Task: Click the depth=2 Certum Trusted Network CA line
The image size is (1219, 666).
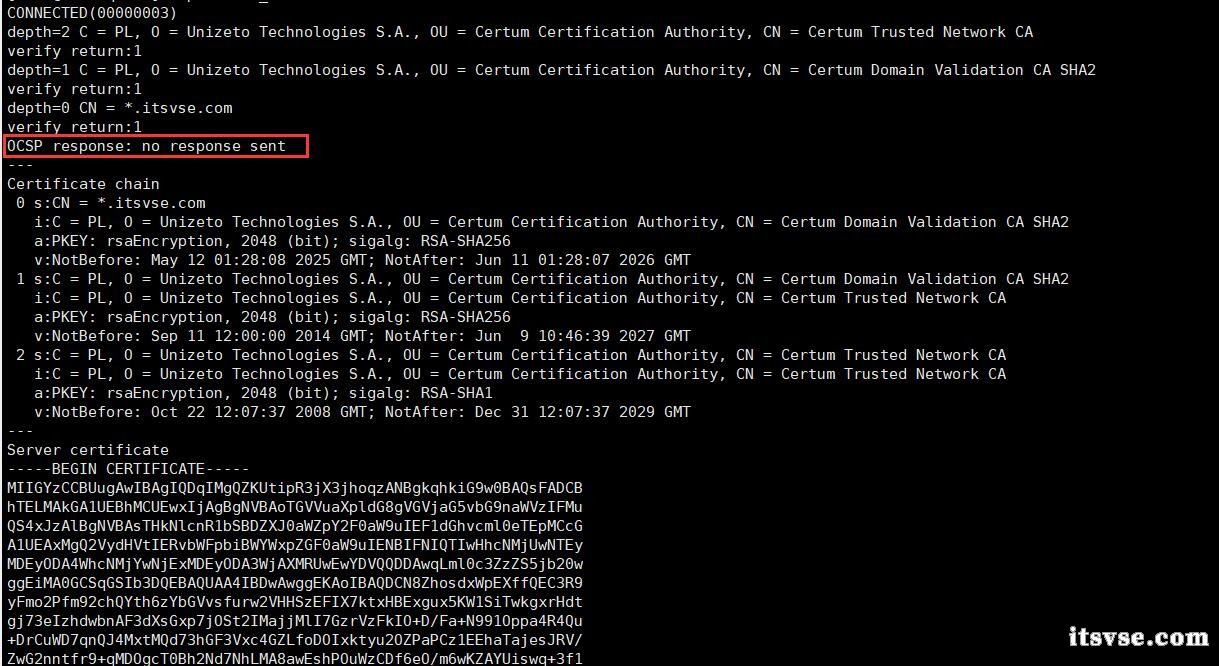Action: [520, 32]
